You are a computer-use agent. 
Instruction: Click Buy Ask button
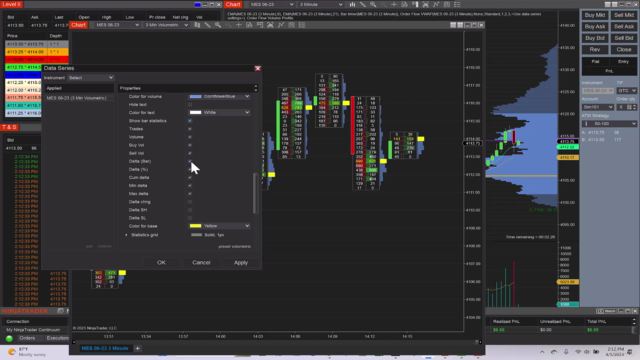point(595,27)
